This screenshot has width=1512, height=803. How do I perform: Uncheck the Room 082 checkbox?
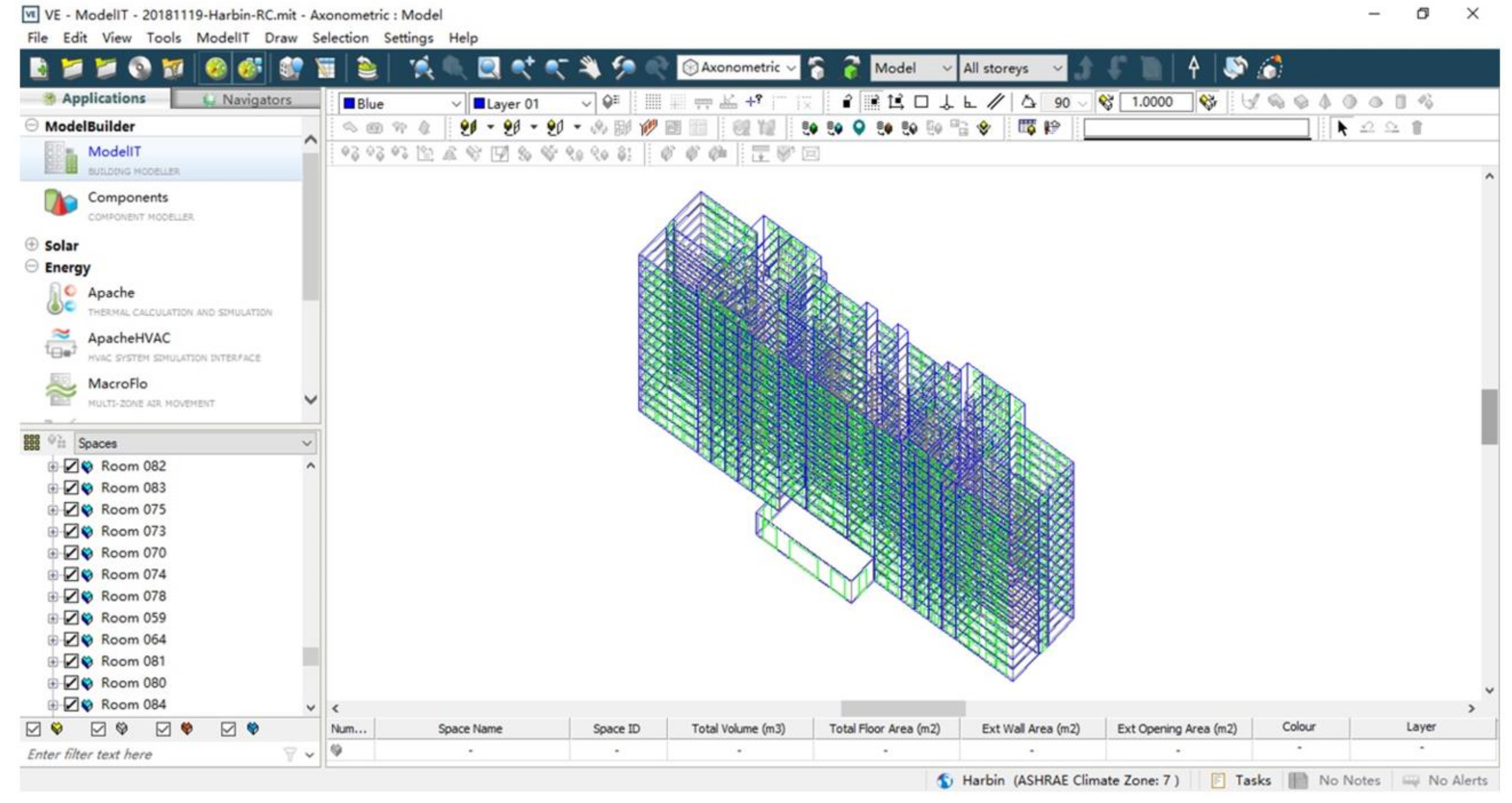[x=71, y=466]
